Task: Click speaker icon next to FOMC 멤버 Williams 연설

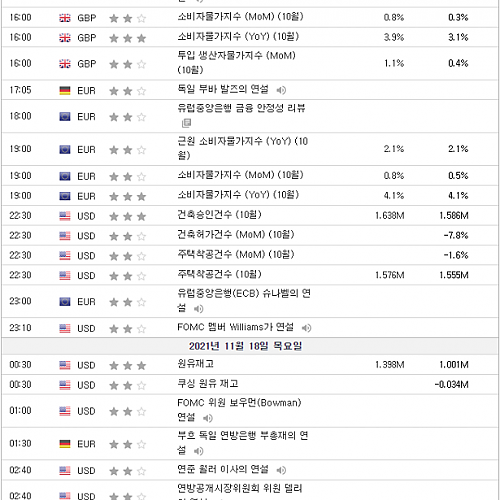Action: pyautogui.click(x=306, y=328)
